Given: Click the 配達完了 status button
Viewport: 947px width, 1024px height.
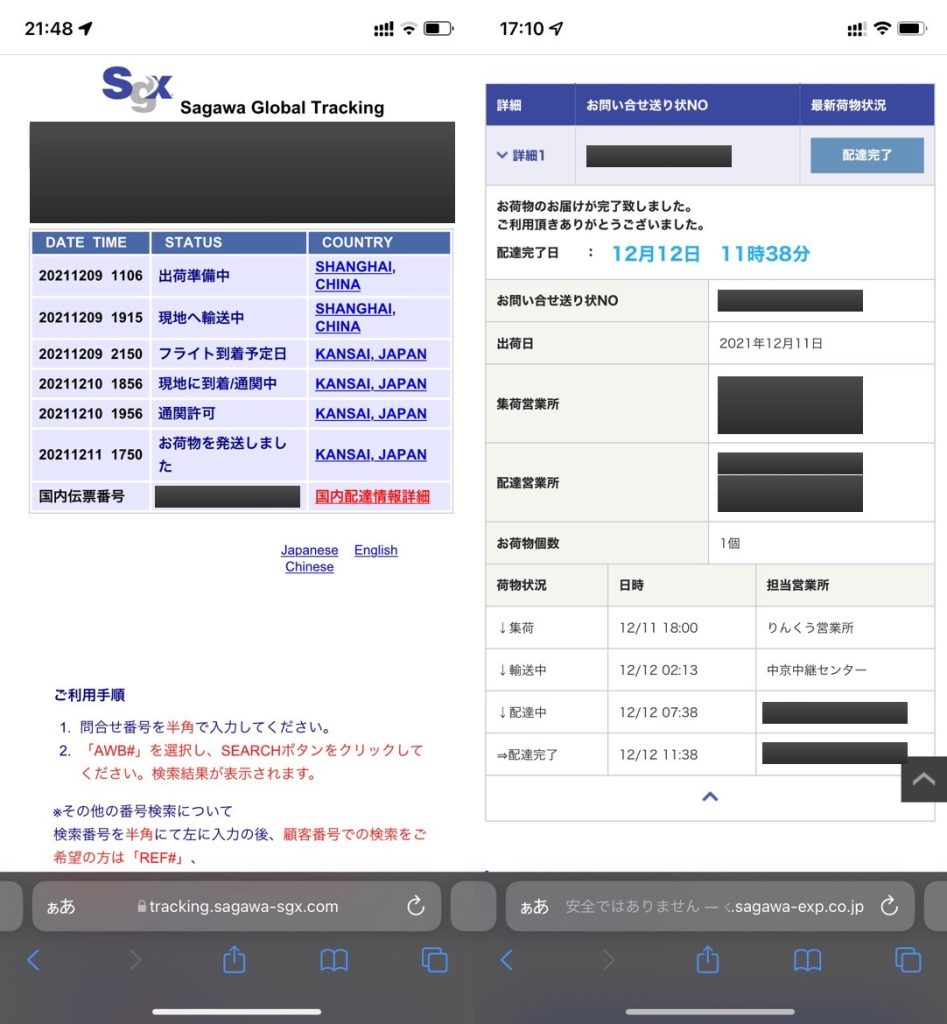Looking at the screenshot, I should click(x=867, y=155).
